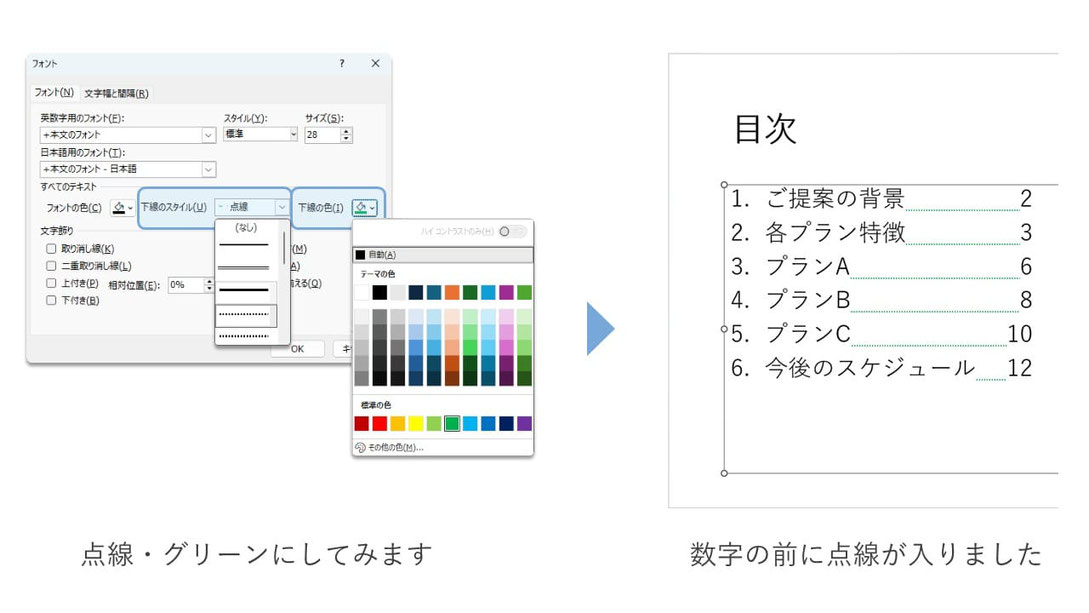Check the 下付き(B) checkbox
This screenshot has height=613, width=1089.
click(x=51, y=301)
